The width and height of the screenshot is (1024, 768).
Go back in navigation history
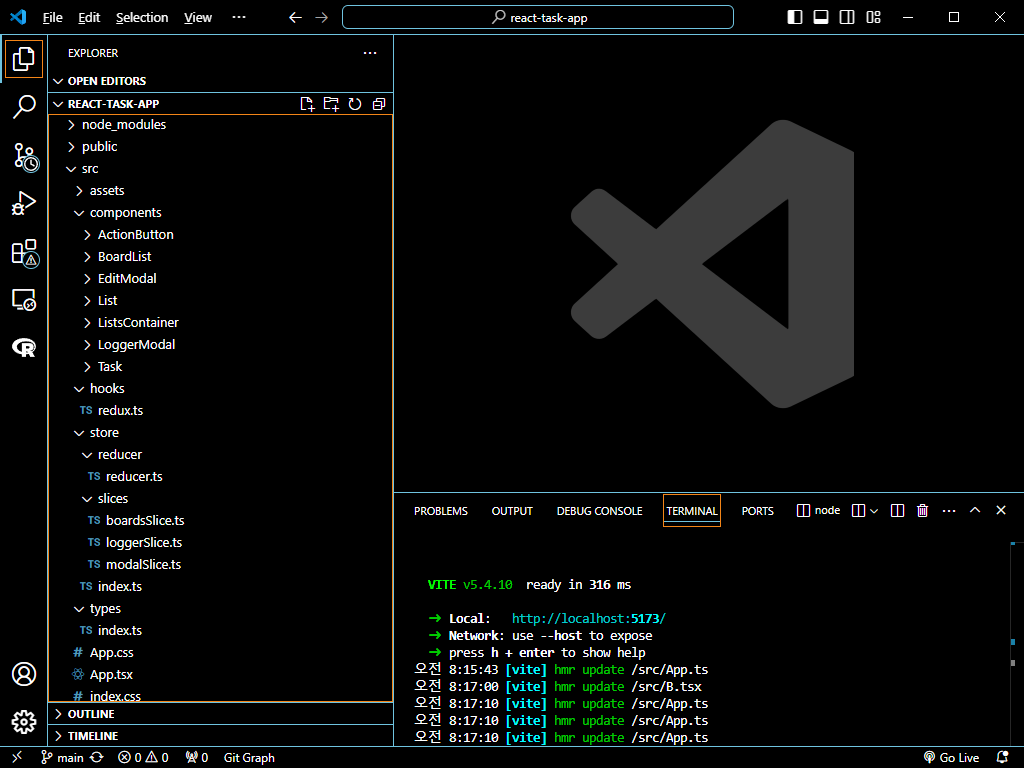coord(295,18)
